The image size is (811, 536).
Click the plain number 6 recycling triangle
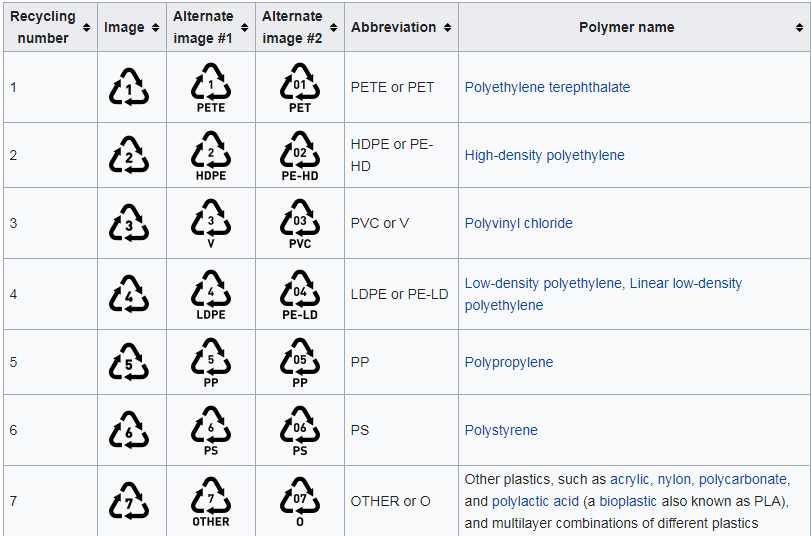coord(129,430)
